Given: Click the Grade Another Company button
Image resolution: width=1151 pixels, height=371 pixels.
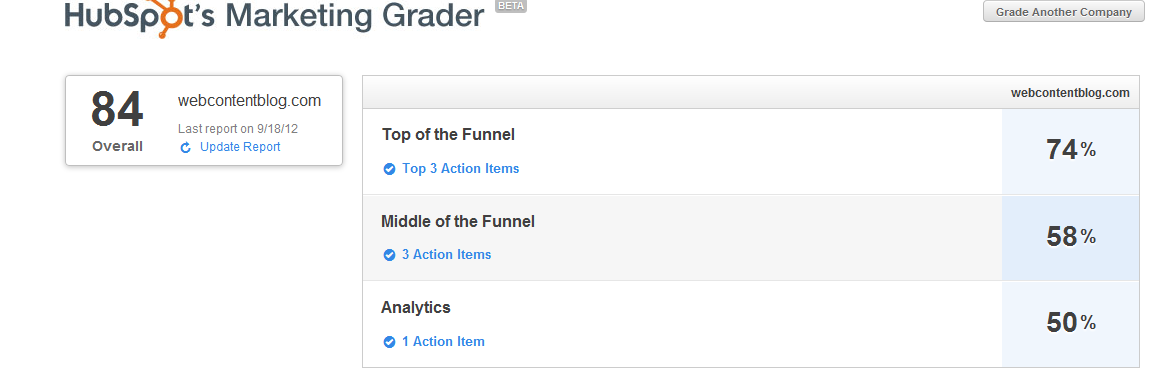Looking at the screenshot, I should click(1063, 12).
